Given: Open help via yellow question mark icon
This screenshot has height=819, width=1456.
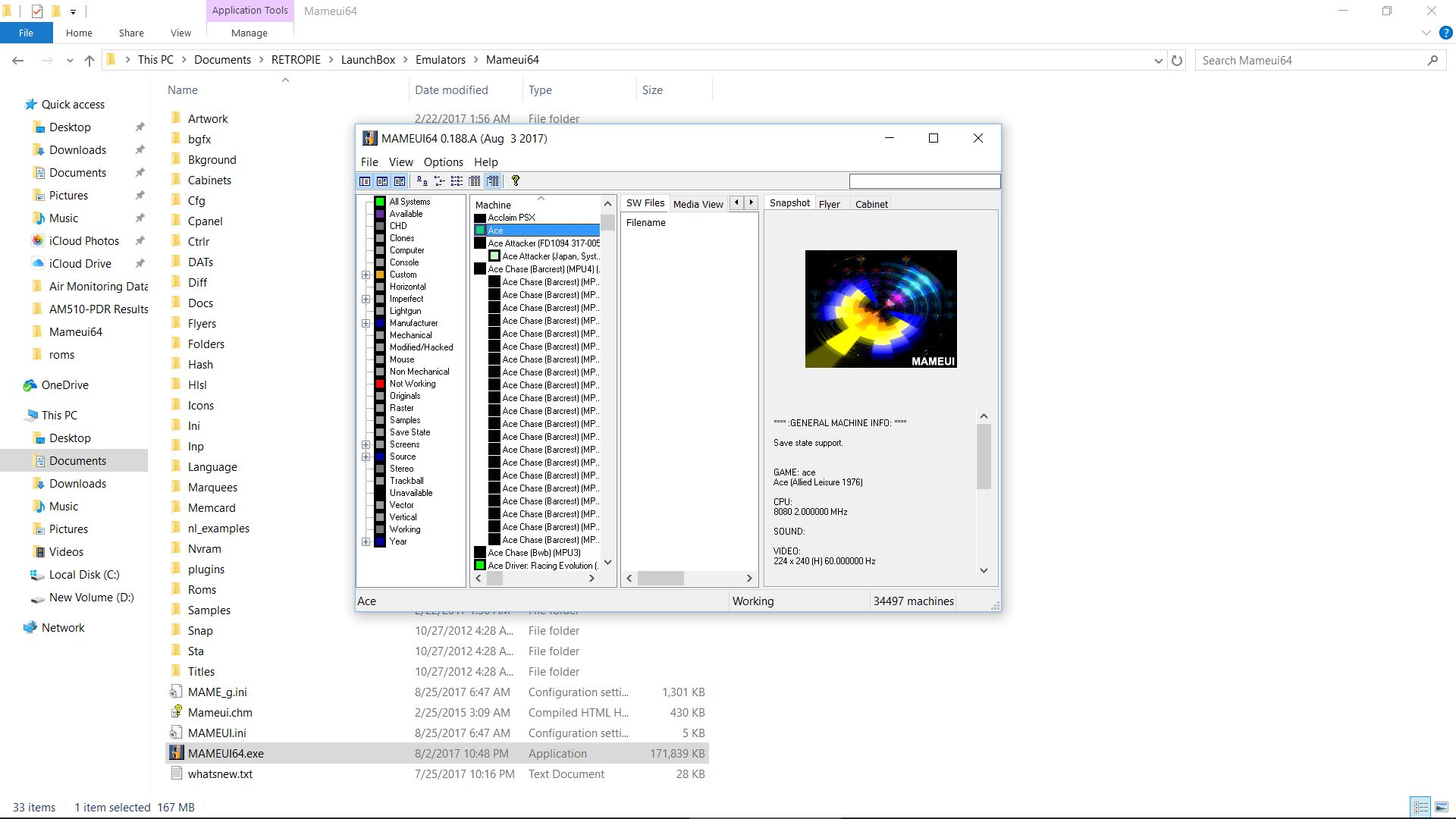Looking at the screenshot, I should [516, 181].
